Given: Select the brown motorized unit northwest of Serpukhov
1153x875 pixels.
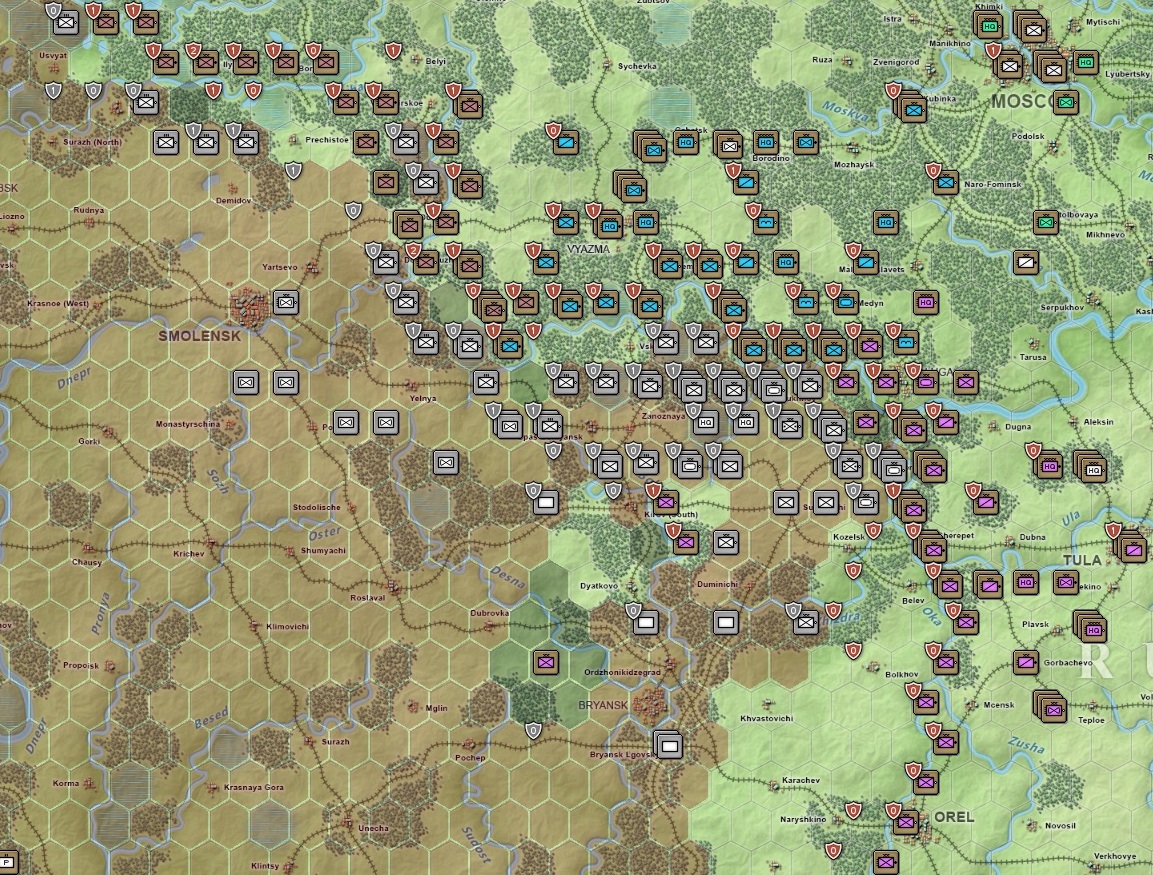Looking at the screenshot, I should pyautogui.click(x=1026, y=262).
